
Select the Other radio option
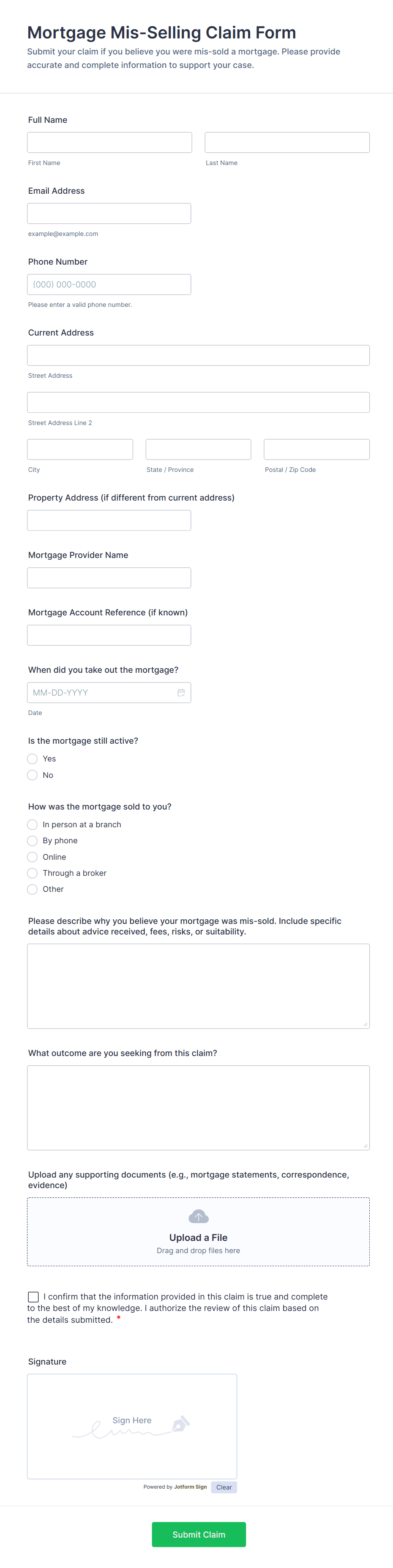33,889
